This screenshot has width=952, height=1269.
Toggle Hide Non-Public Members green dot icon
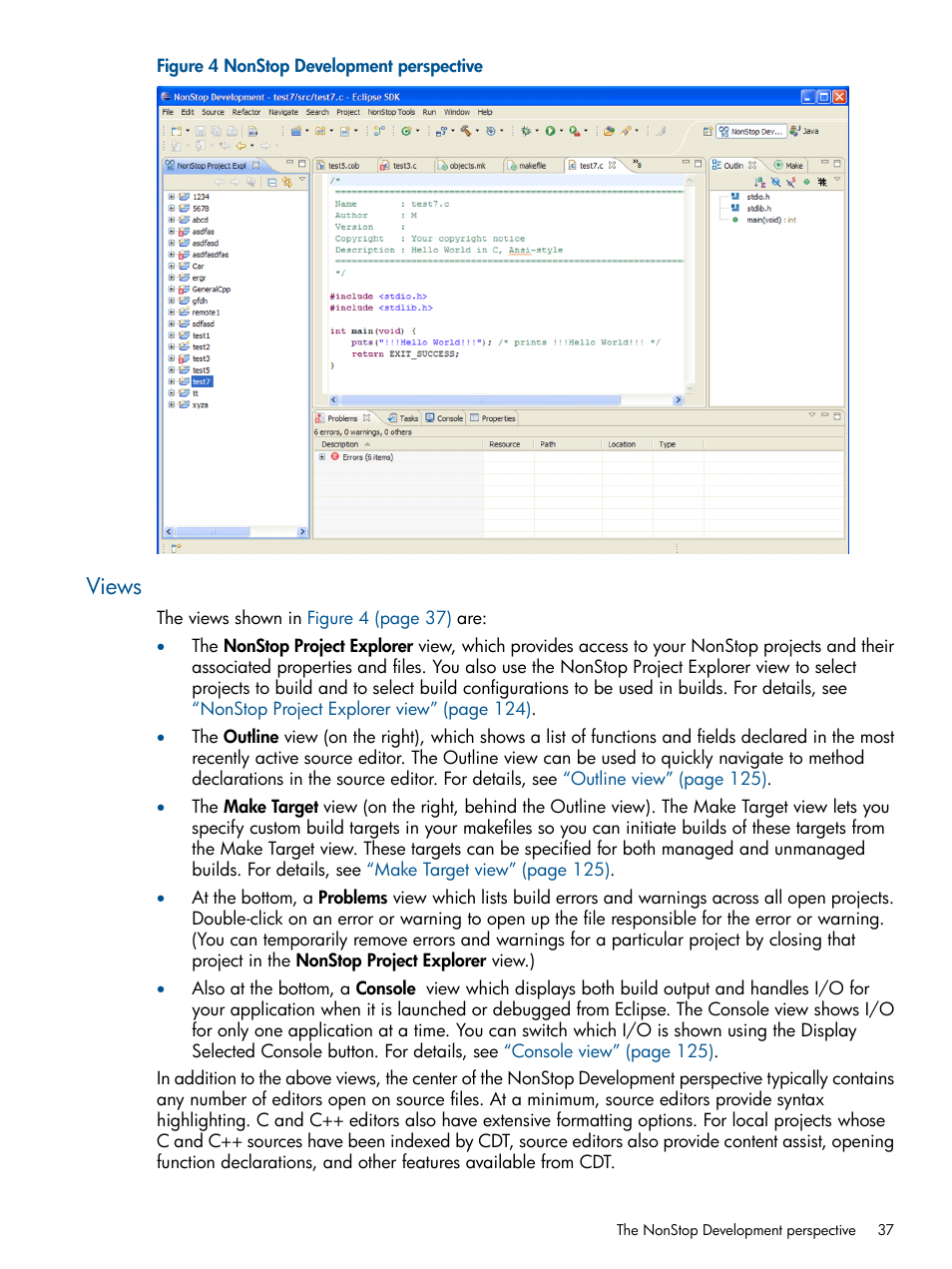[x=806, y=182]
